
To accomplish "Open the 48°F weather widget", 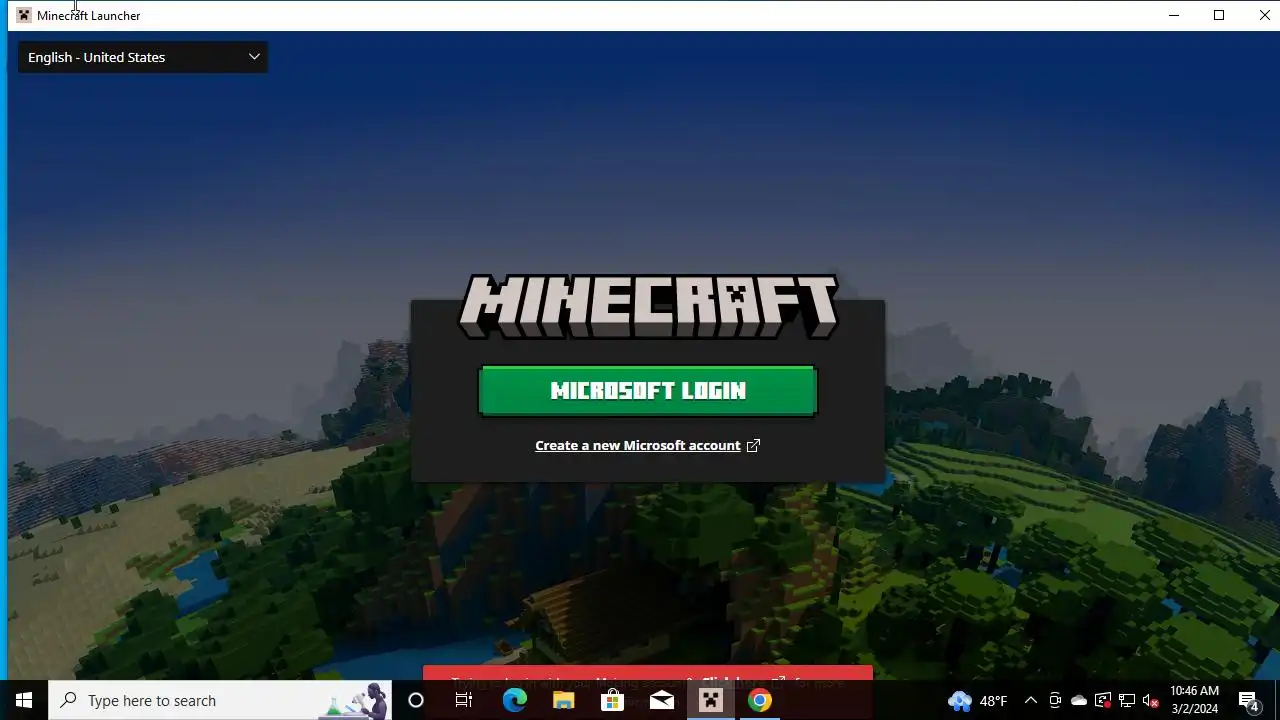I will (978, 701).
